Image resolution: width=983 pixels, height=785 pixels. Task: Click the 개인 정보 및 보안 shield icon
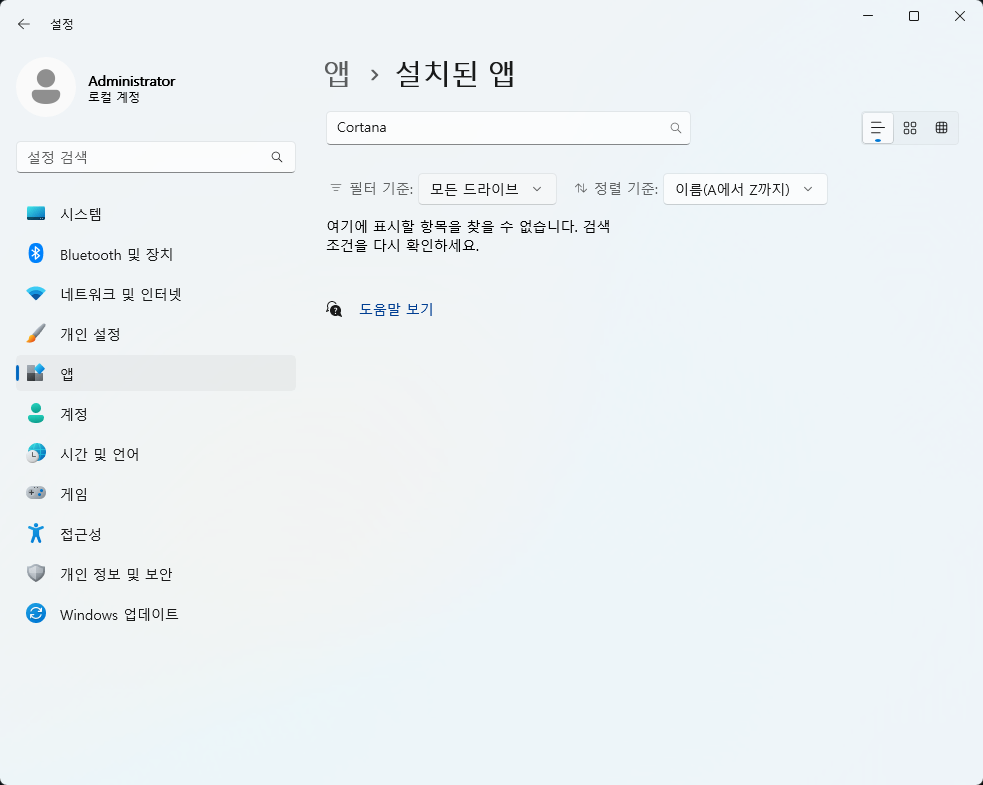(36, 573)
